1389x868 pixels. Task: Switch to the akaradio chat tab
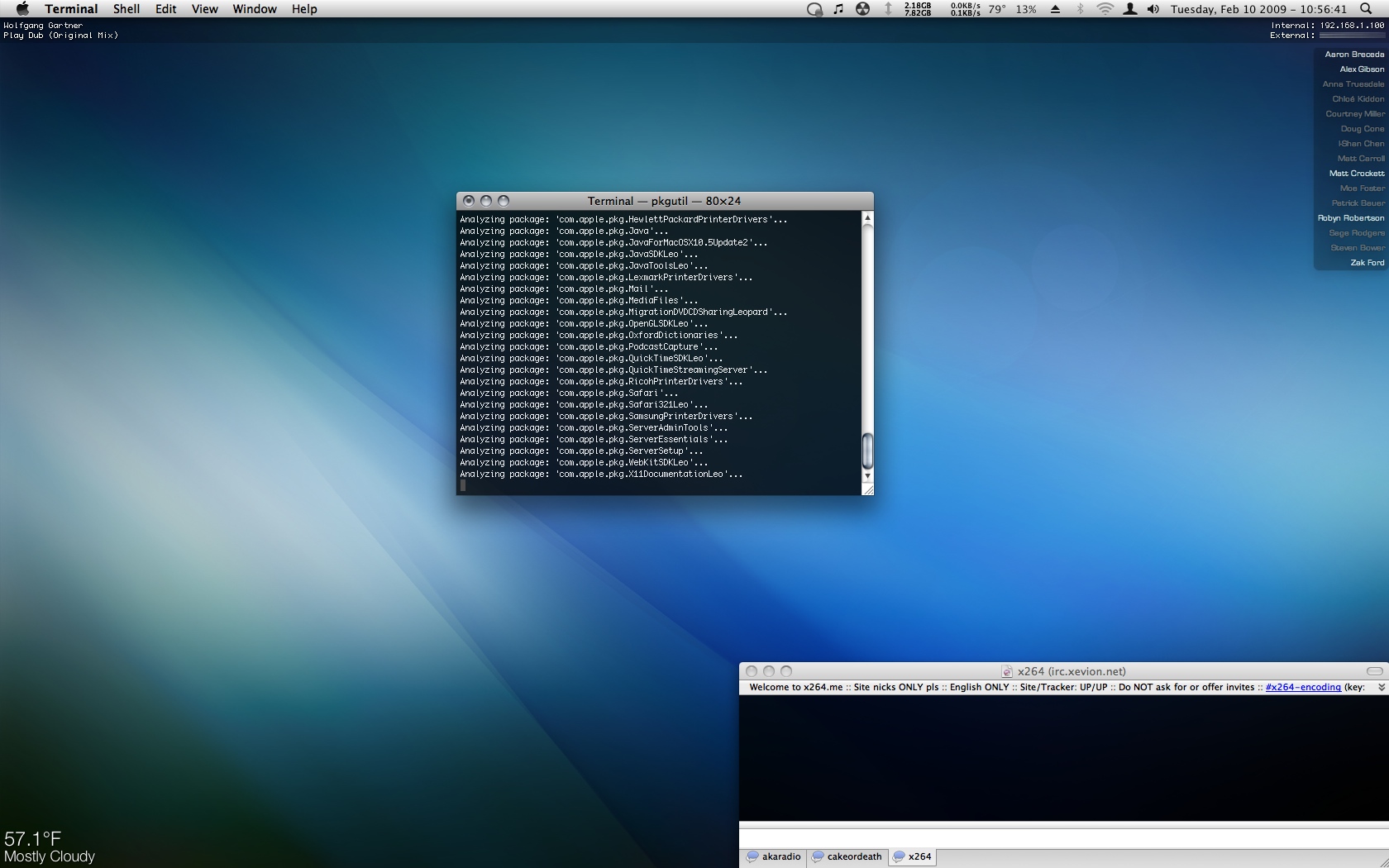774,857
